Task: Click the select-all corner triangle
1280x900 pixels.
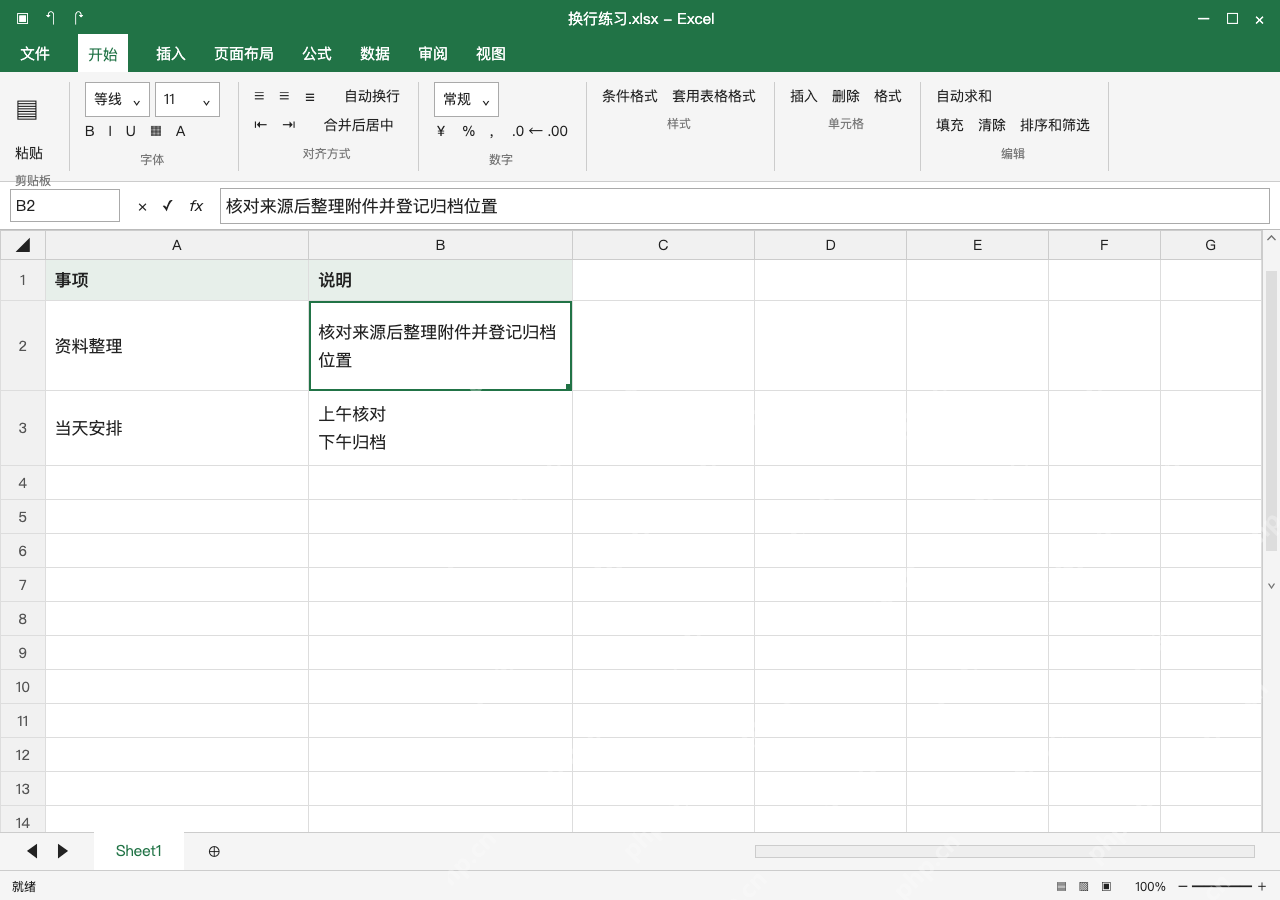Action: [x=23, y=245]
